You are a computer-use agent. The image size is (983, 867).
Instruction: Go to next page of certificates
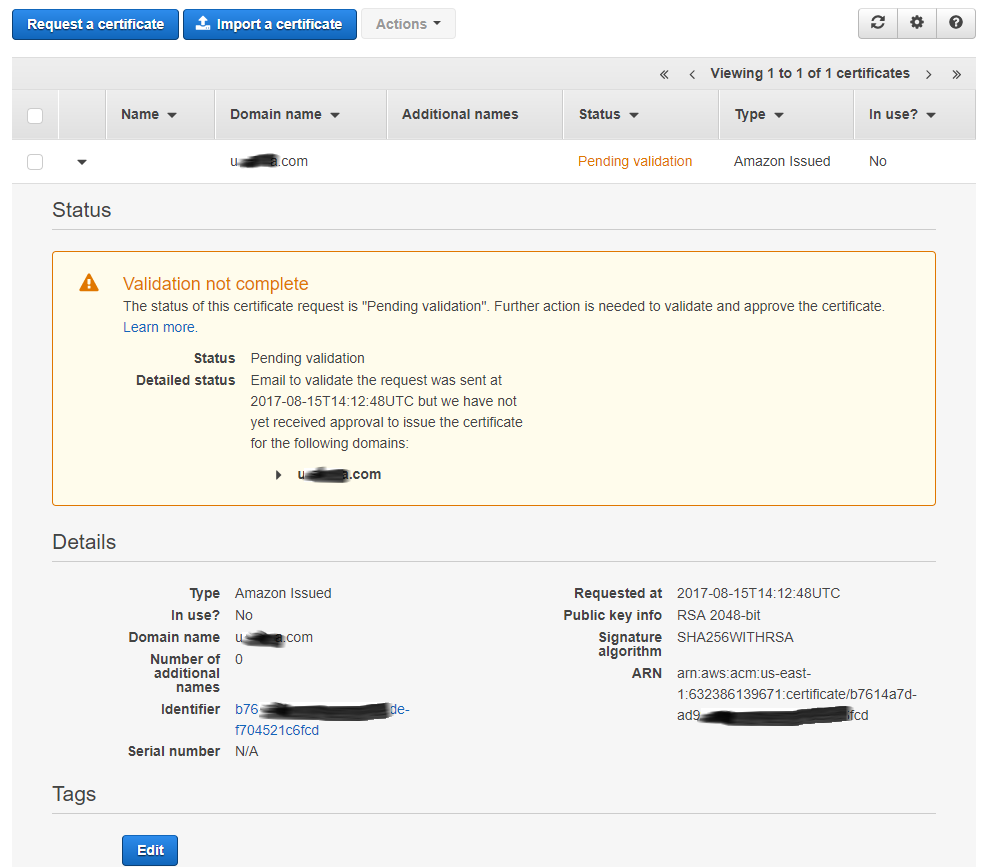pos(929,74)
